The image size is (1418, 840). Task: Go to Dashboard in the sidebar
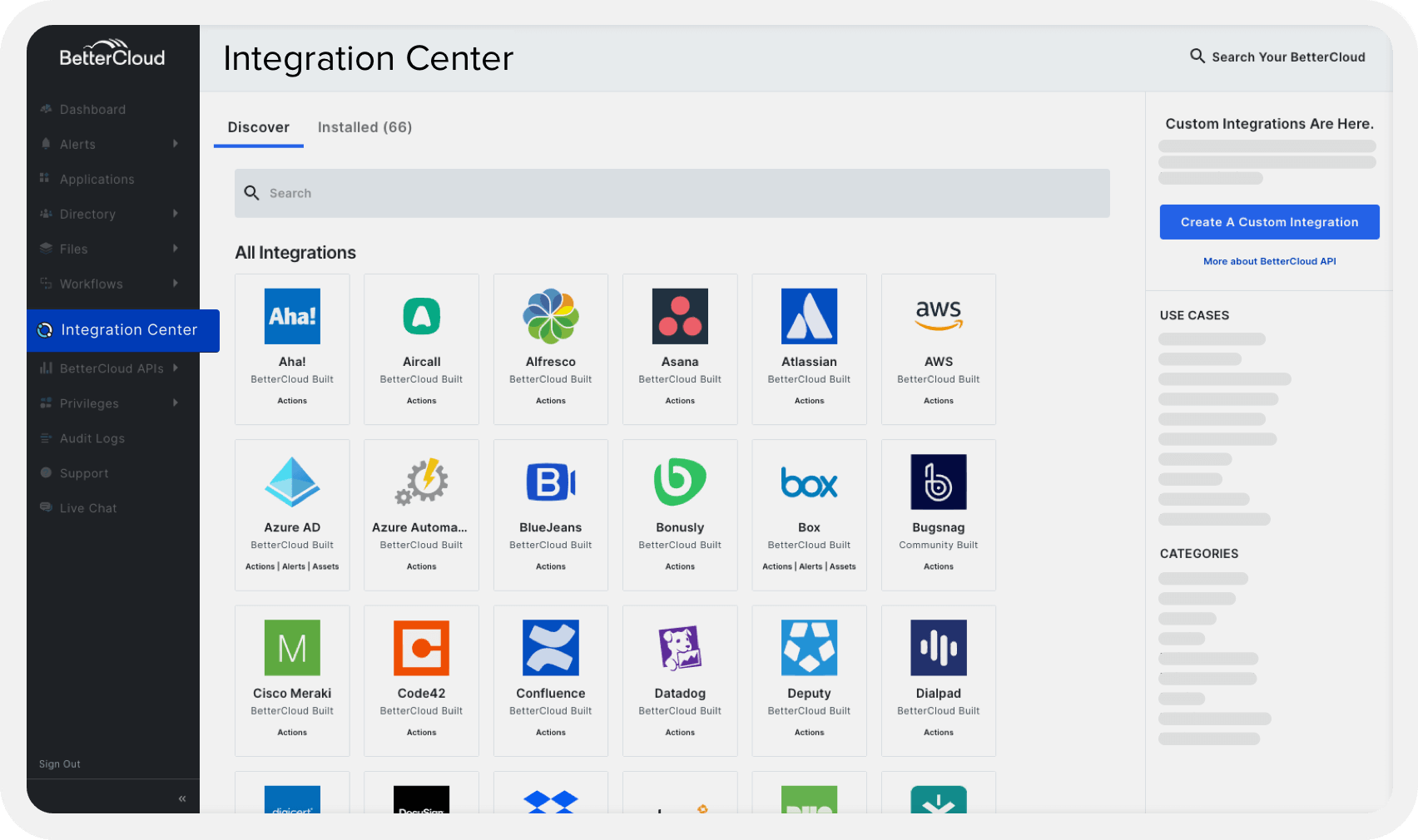coord(92,109)
